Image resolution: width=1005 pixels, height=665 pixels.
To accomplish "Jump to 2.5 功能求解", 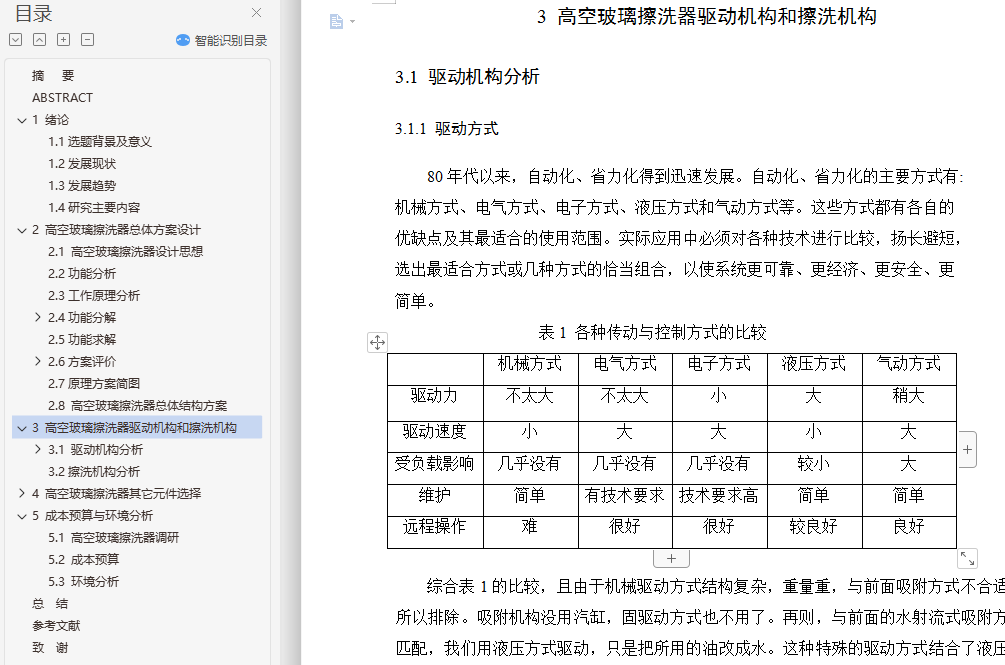I will (x=82, y=340).
